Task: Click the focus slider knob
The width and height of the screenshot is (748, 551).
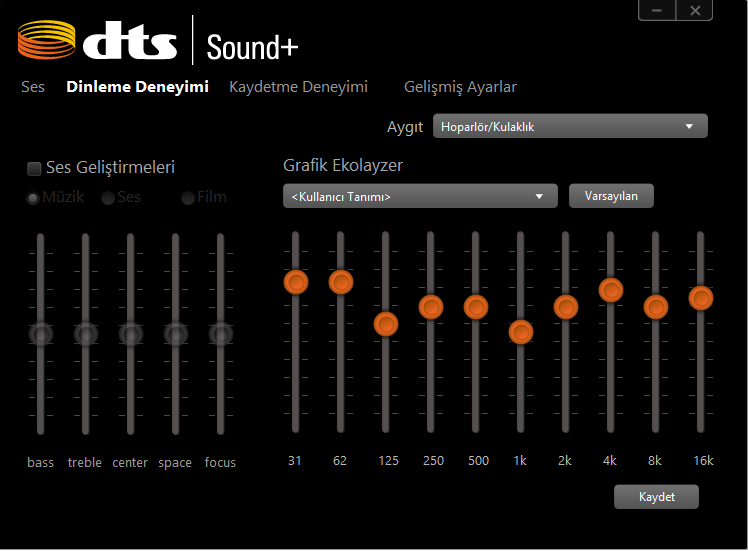Action: coord(221,334)
